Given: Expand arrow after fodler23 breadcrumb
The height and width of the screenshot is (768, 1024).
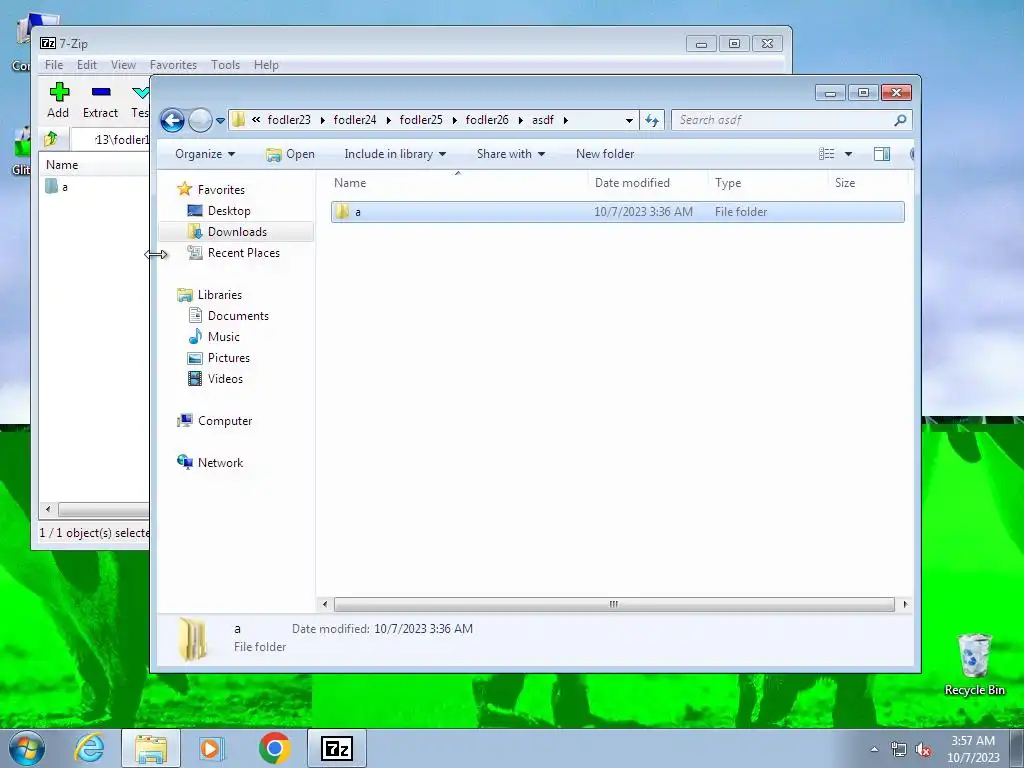Looking at the screenshot, I should [323, 120].
